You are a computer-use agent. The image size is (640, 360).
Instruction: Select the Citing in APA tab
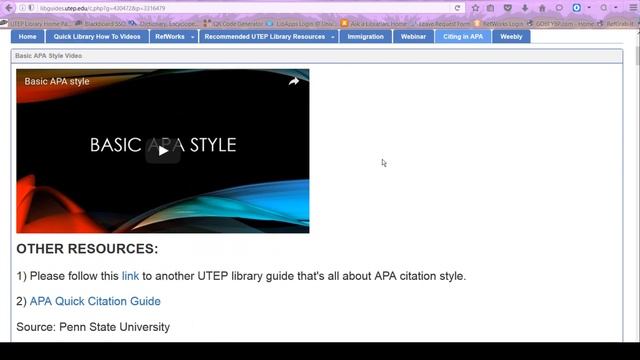[463, 37]
